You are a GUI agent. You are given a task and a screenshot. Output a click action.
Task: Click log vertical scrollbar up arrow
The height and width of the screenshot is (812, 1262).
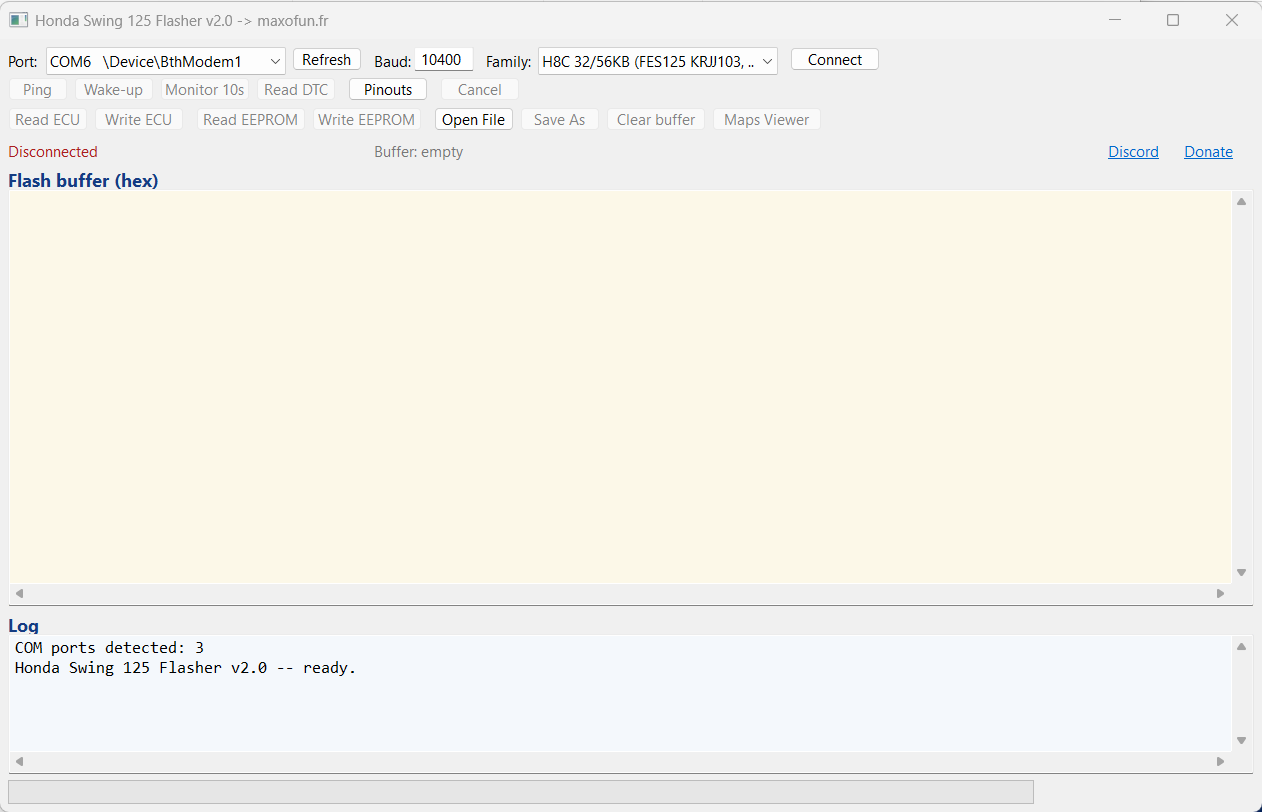pos(1241,646)
